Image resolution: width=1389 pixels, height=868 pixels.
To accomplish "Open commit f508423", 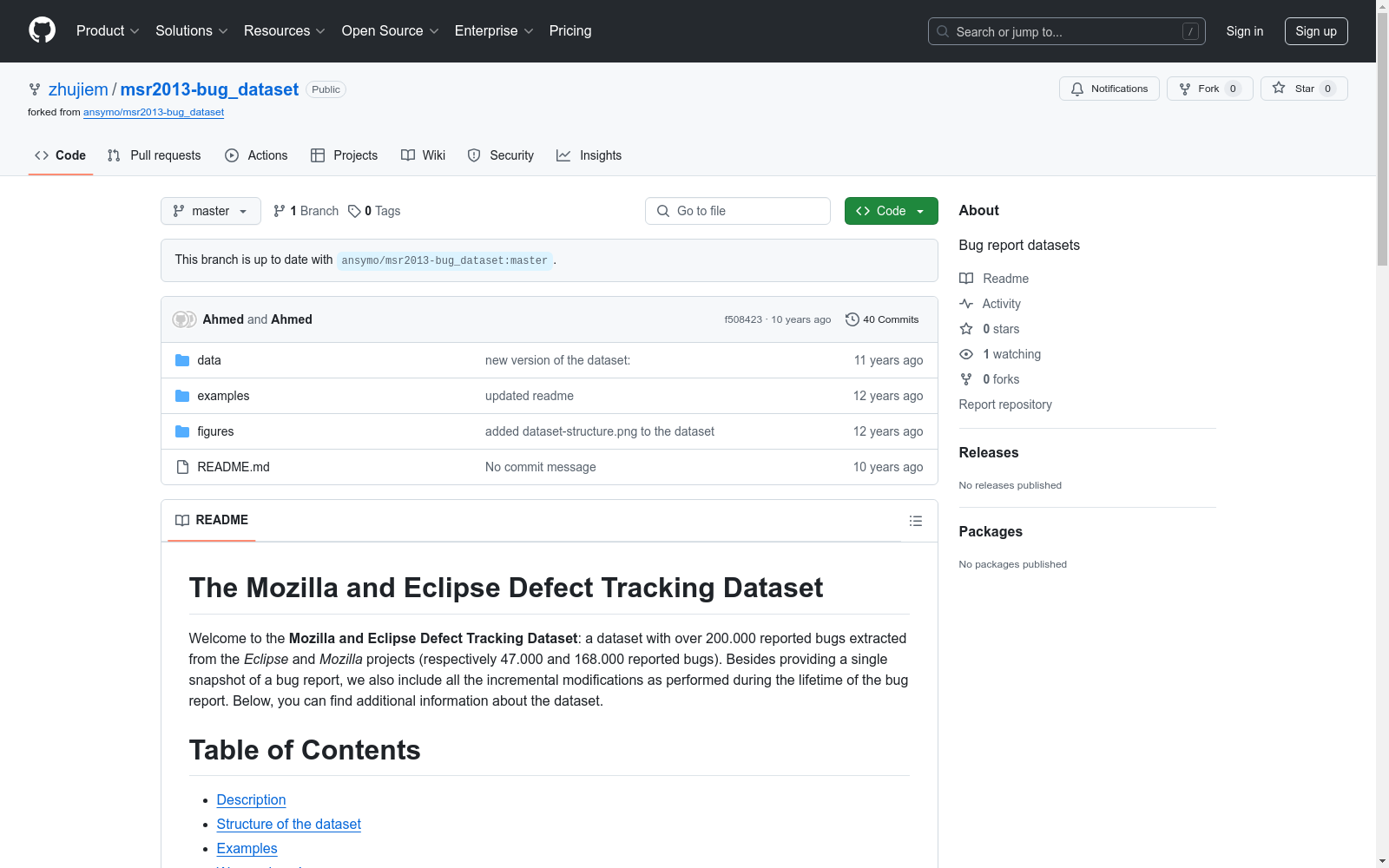I will (743, 319).
